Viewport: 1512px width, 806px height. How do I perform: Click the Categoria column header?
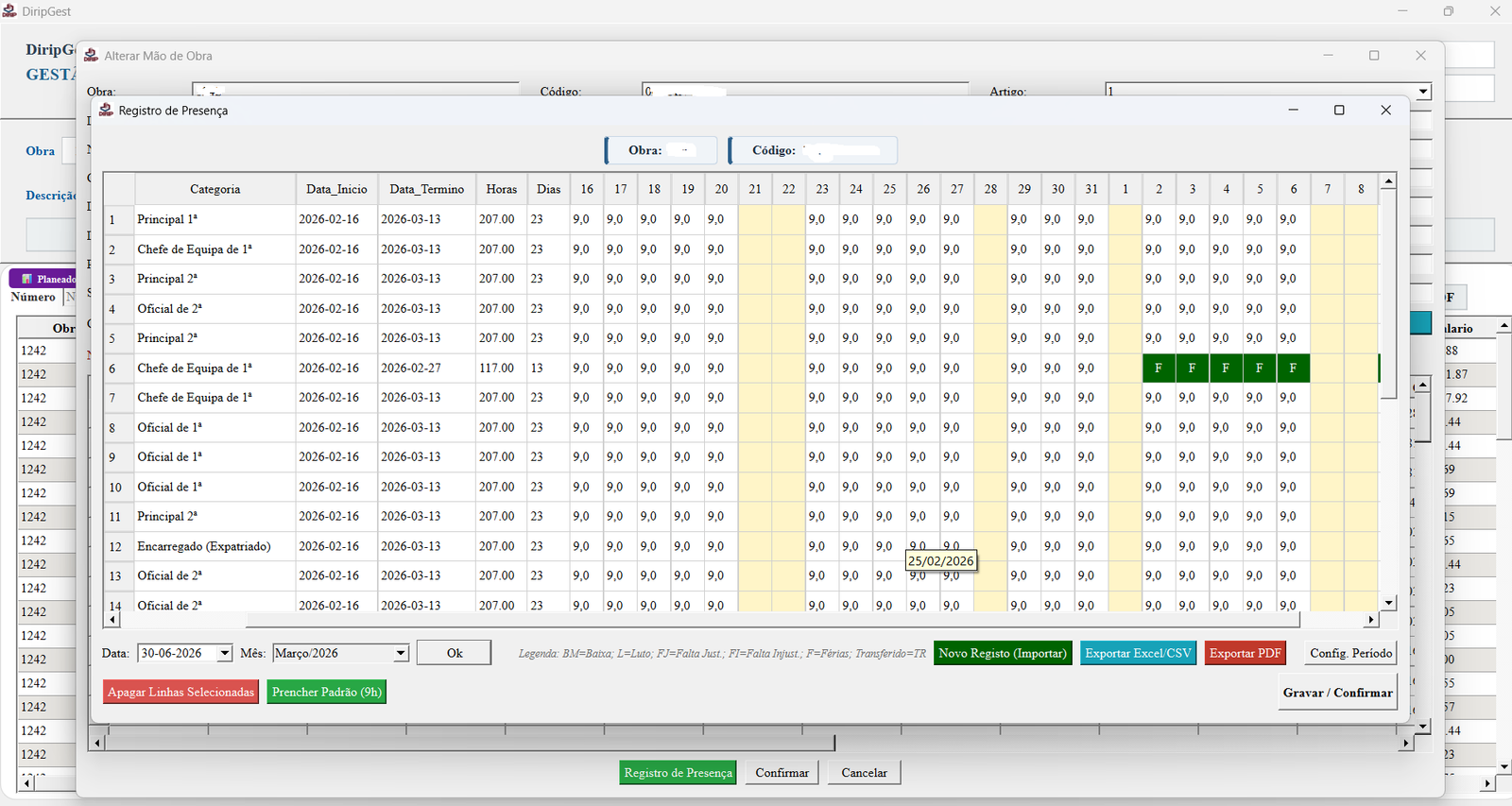(x=215, y=189)
